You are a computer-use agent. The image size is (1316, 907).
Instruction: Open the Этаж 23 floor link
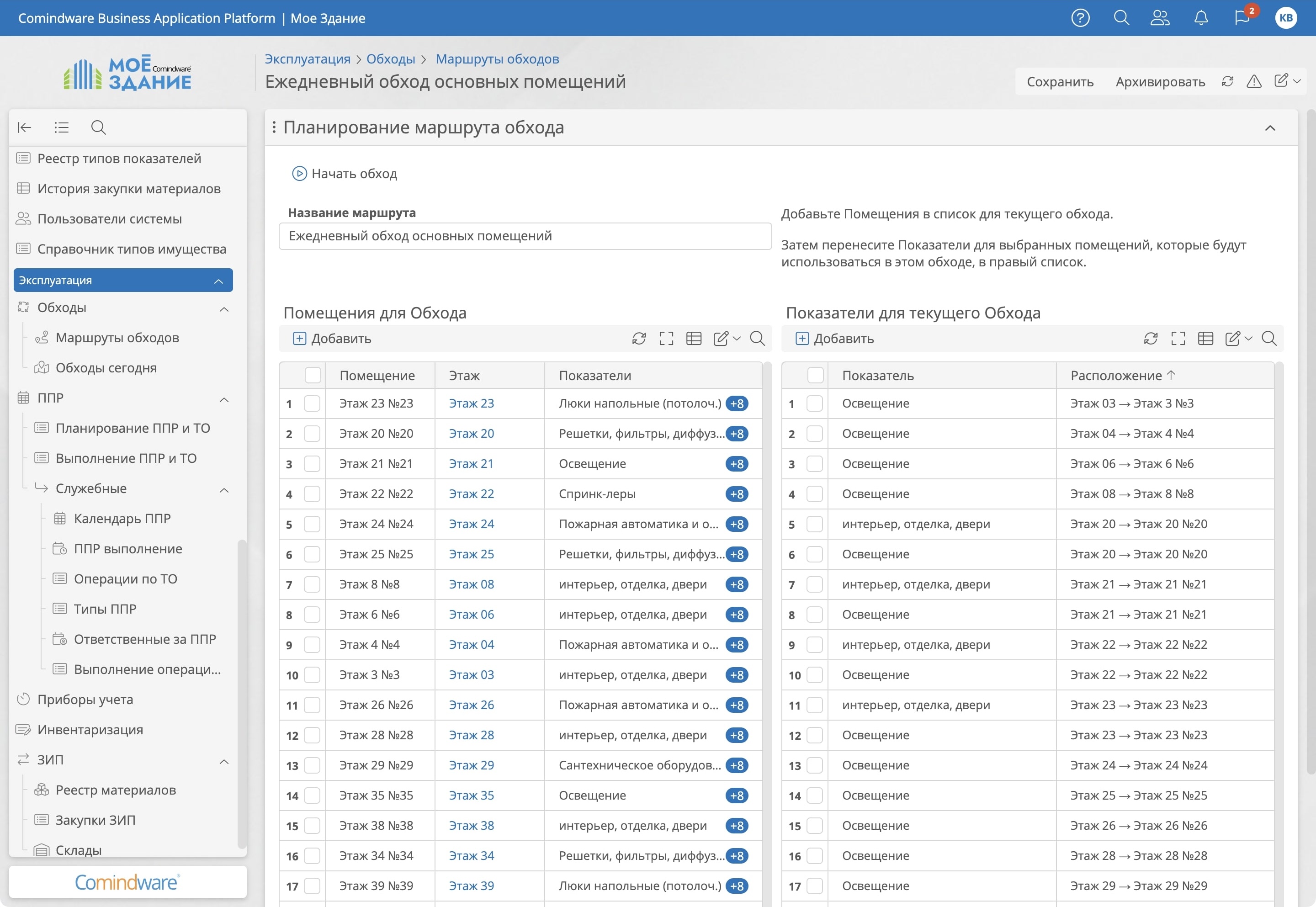tap(471, 403)
